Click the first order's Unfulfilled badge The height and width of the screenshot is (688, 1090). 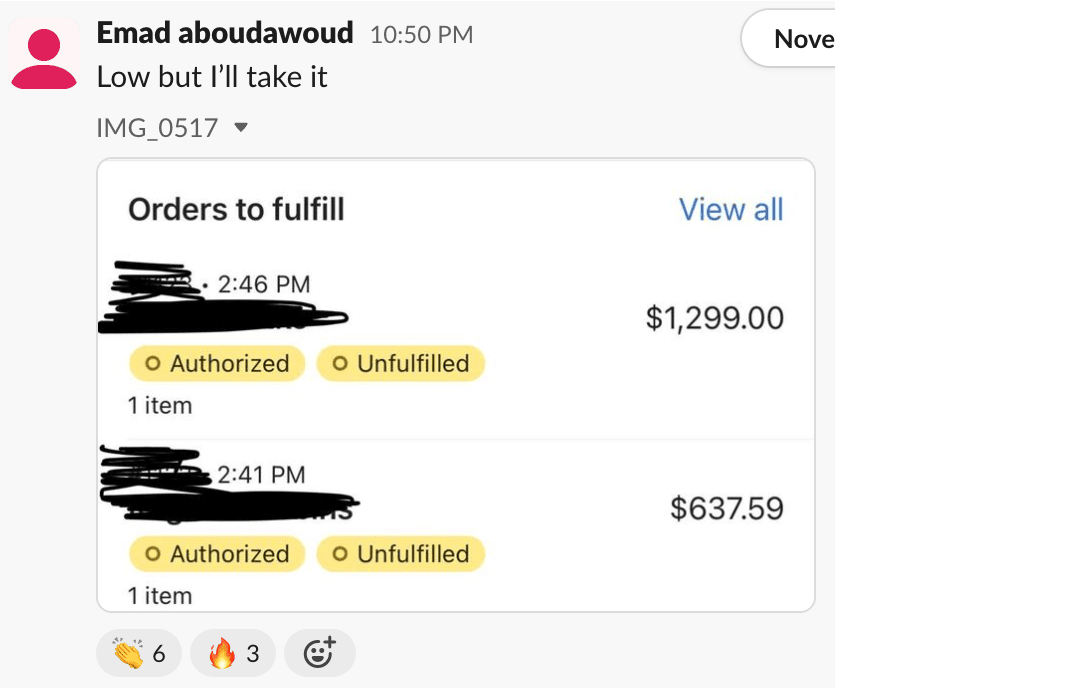[401, 364]
